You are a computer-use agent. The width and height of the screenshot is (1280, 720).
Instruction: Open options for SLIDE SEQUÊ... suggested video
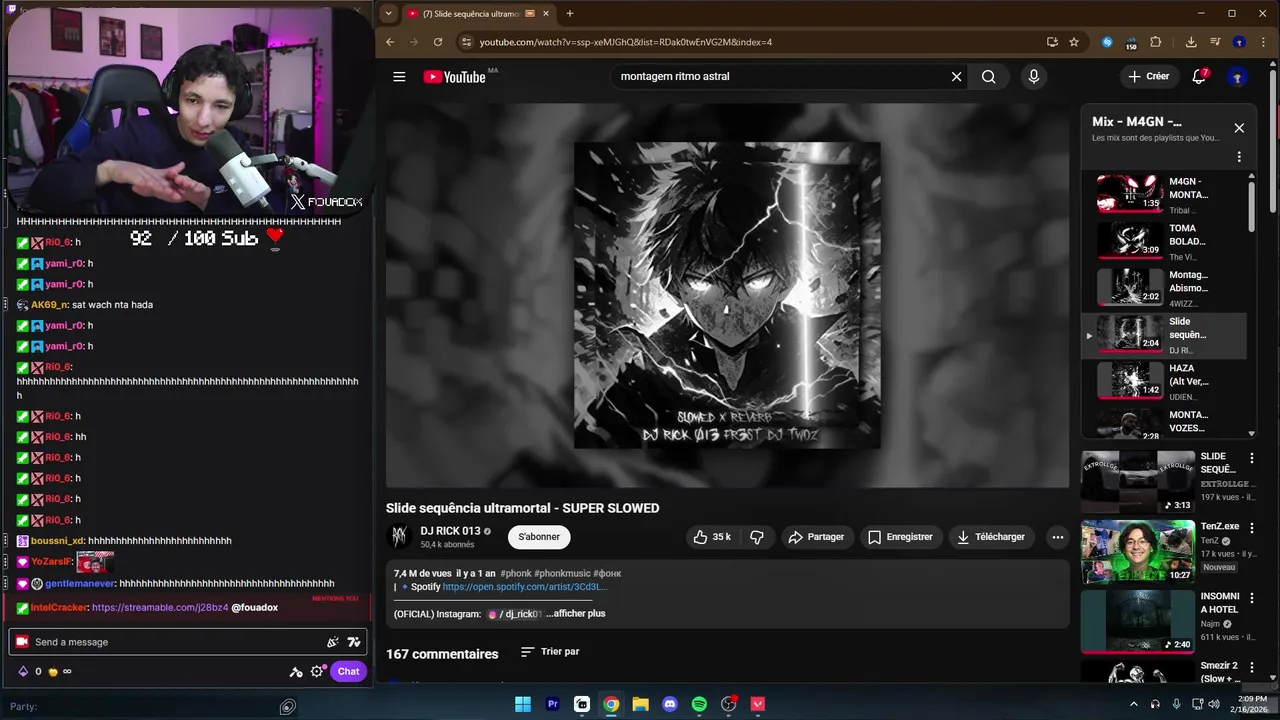1251,459
